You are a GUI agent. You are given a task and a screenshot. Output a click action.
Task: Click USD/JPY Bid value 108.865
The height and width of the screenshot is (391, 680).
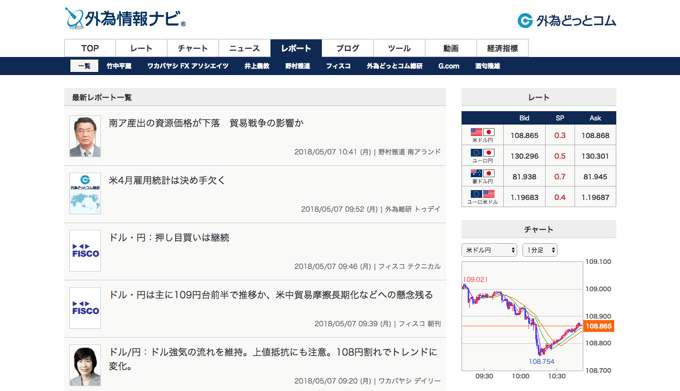coord(524,136)
